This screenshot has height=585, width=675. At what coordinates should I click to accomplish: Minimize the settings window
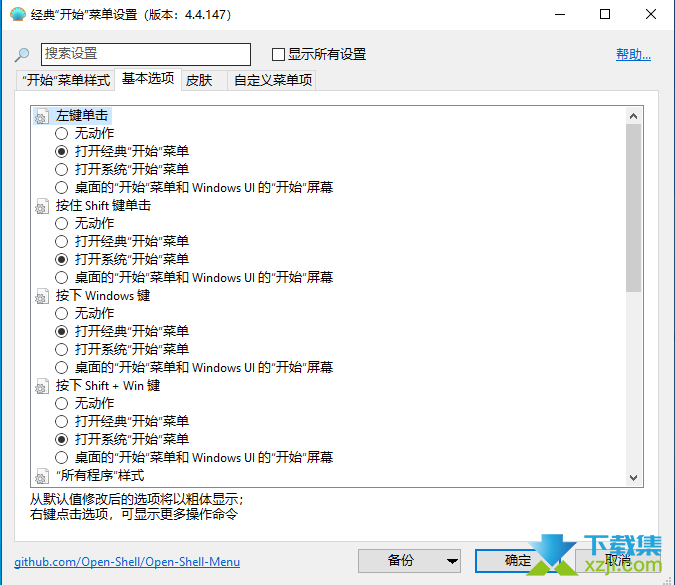coord(560,14)
